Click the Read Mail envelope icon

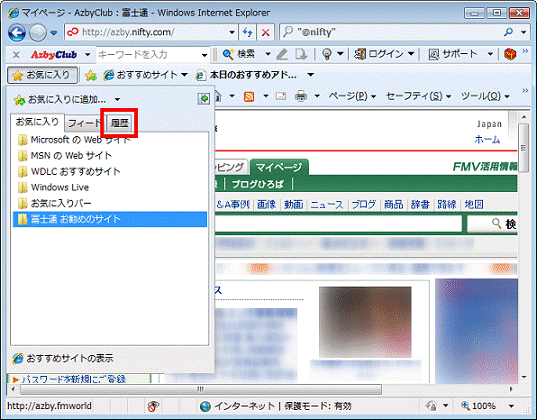(x=281, y=96)
